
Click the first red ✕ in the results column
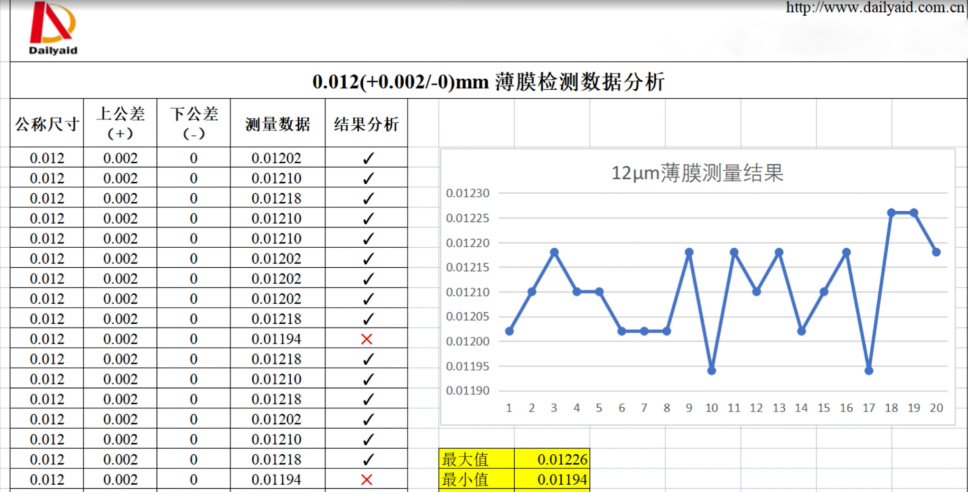pos(366,339)
